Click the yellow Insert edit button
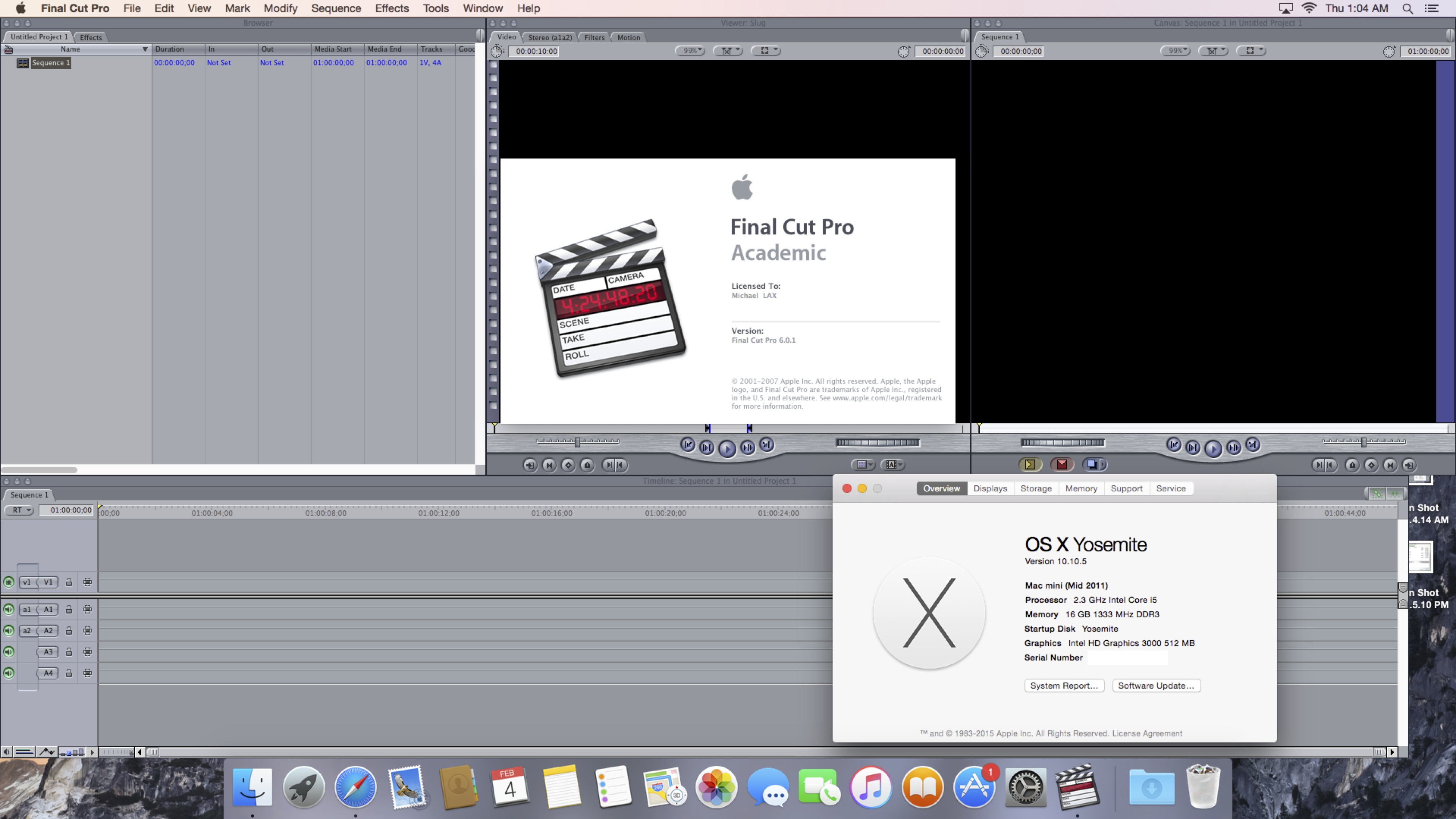The width and height of the screenshot is (1456, 819). [x=1030, y=464]
